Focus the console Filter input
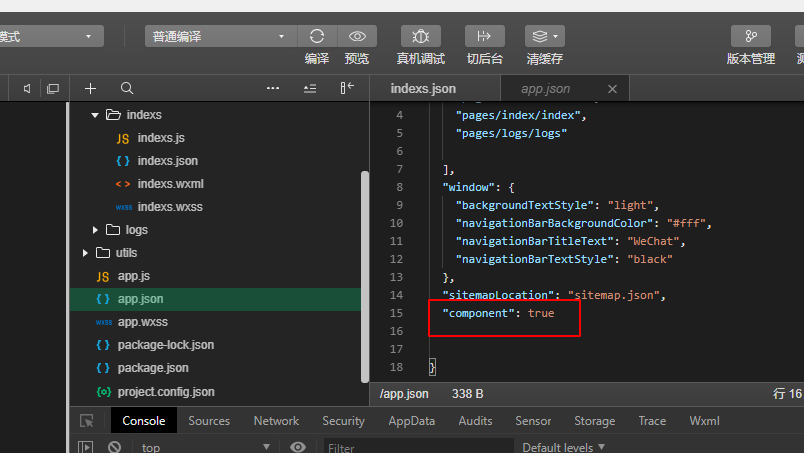Viewport: 804px width, 453px height. (x=418, y=448)
